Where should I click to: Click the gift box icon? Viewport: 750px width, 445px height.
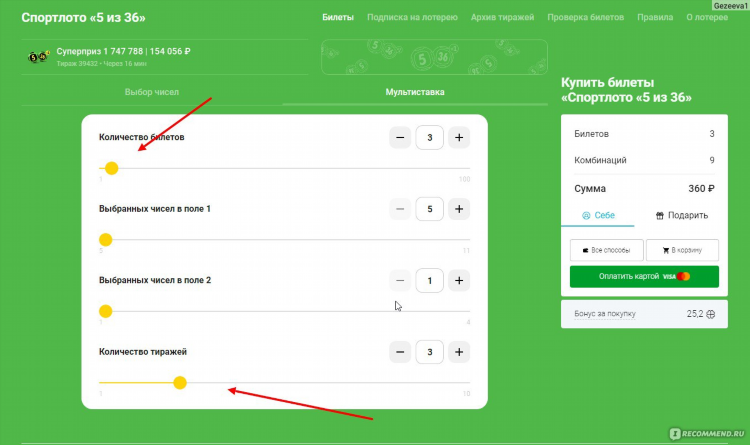coord(660,216)
